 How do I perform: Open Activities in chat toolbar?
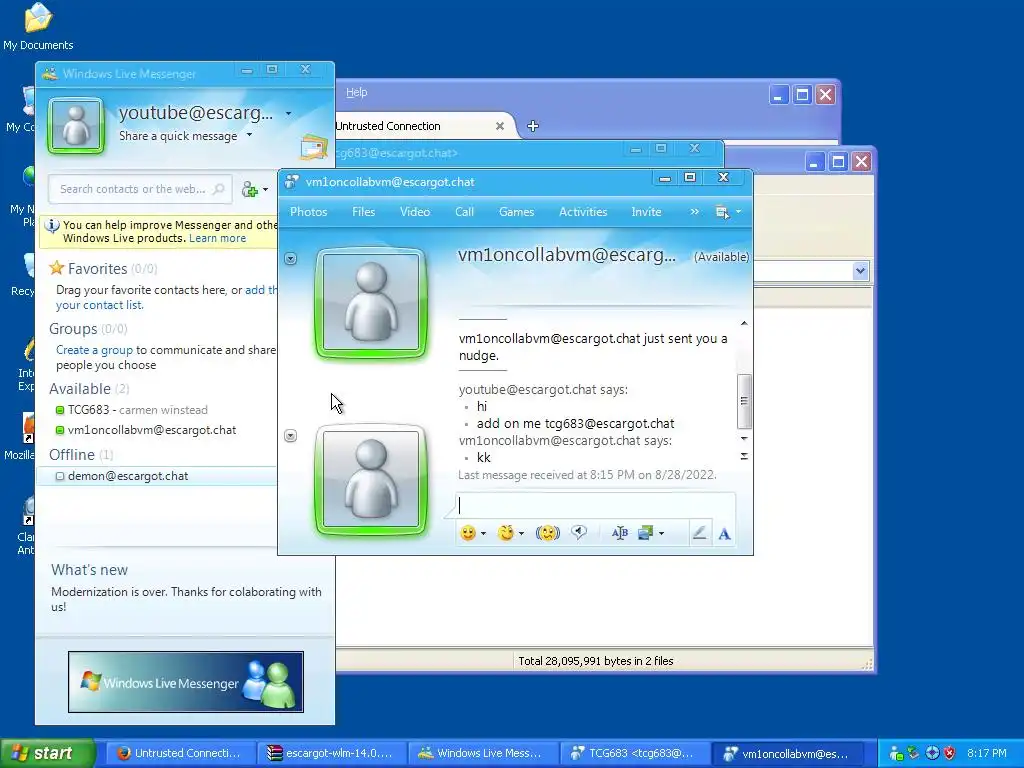click(583, 212)
